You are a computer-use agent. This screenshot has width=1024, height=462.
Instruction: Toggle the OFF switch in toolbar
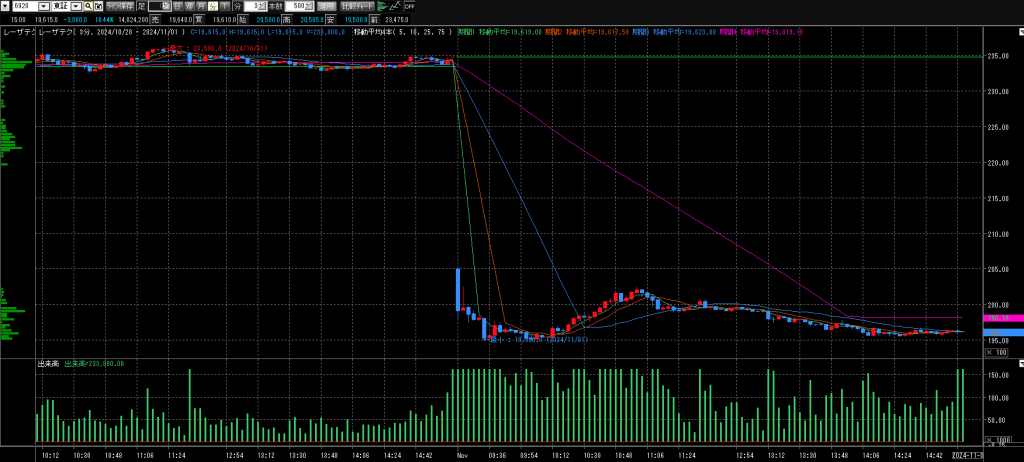click(409, 6)
